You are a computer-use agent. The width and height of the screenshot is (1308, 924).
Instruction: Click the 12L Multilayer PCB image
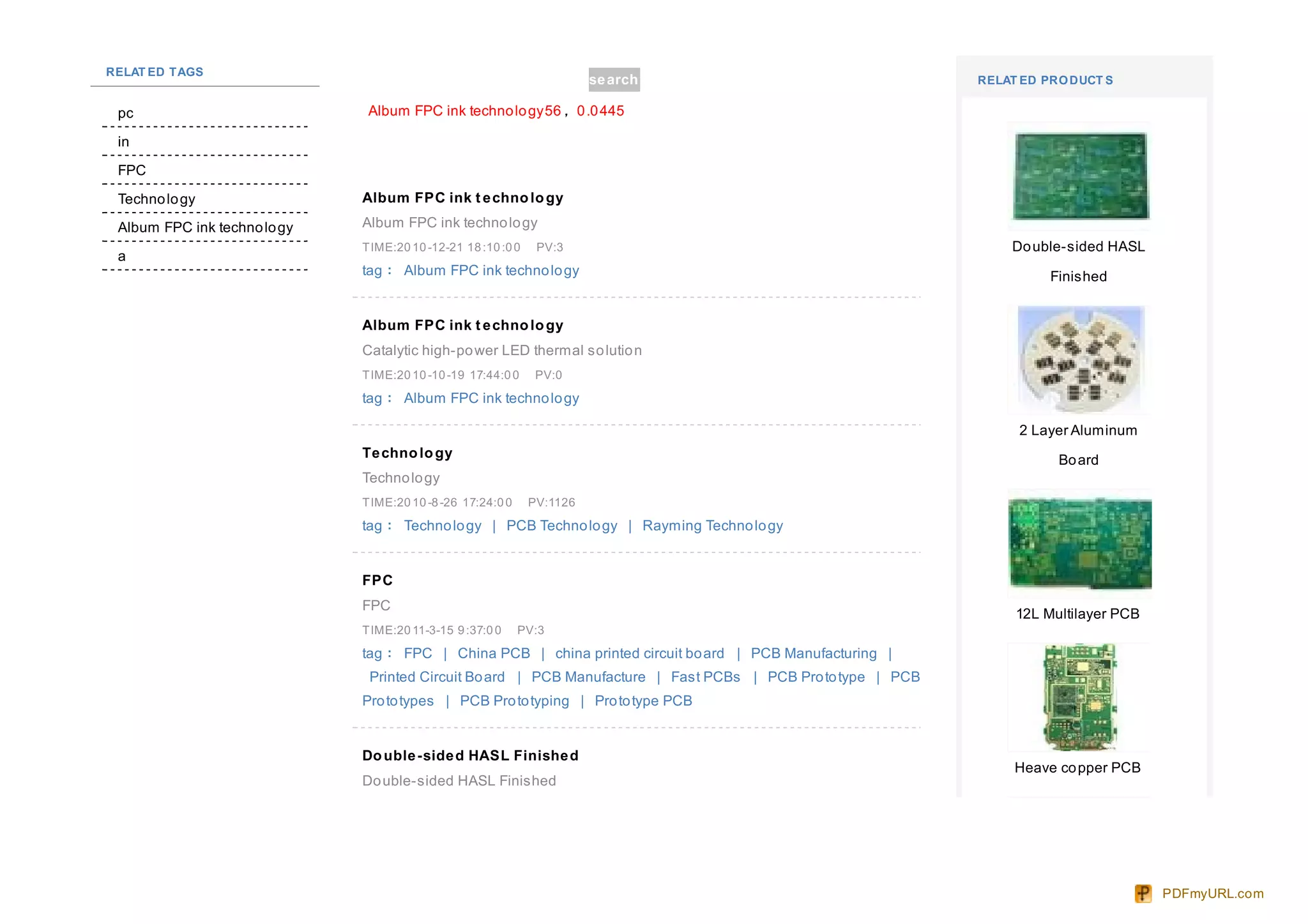[1079, 543]
